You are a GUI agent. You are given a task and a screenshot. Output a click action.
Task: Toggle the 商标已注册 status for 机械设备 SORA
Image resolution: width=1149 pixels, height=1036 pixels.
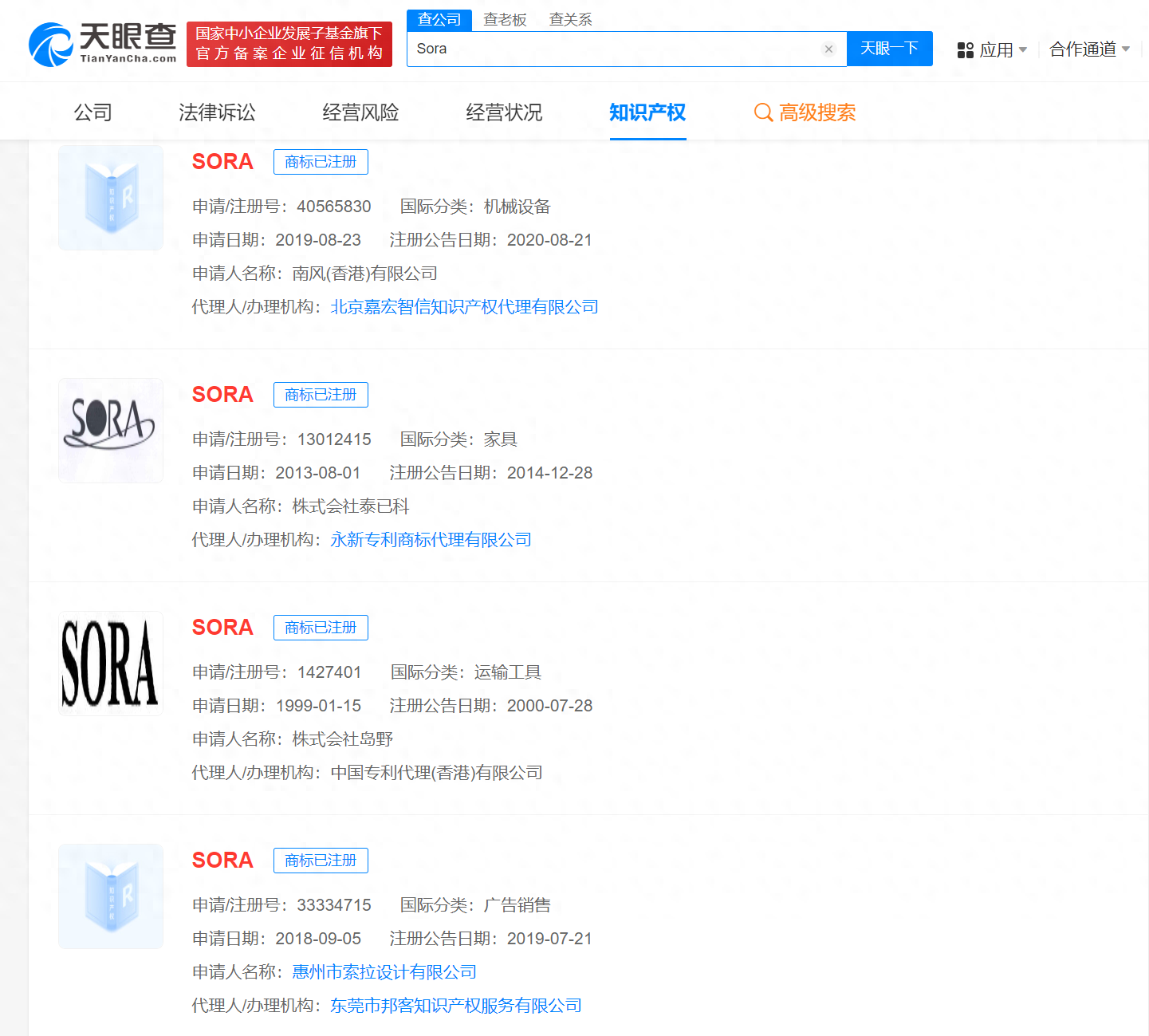320,162
